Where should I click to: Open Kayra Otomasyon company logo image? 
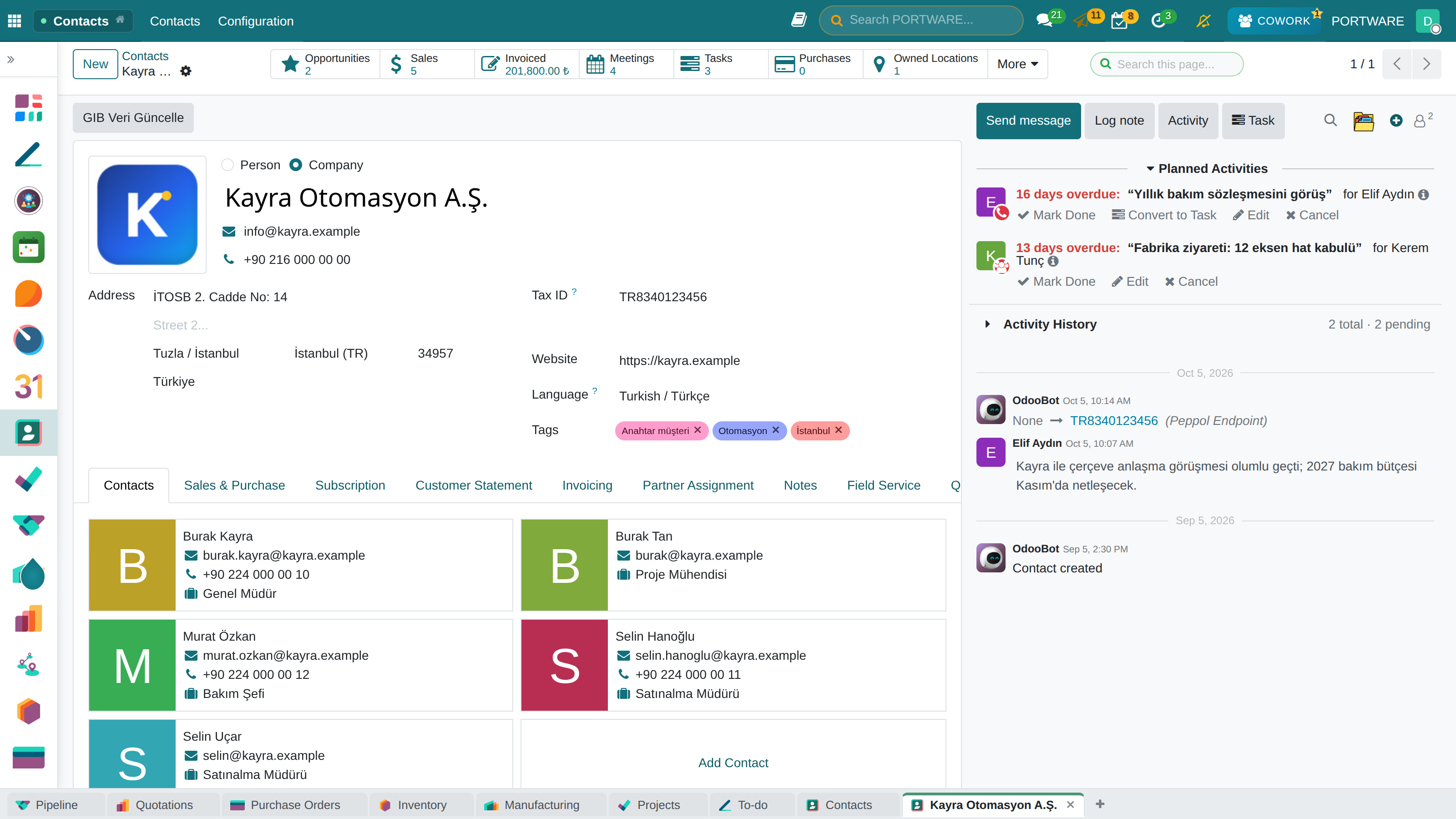pos(147,215)
